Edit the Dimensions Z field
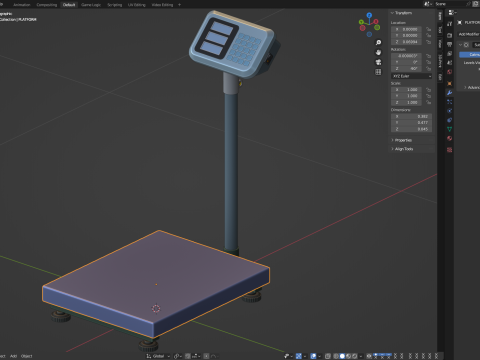 412,129
